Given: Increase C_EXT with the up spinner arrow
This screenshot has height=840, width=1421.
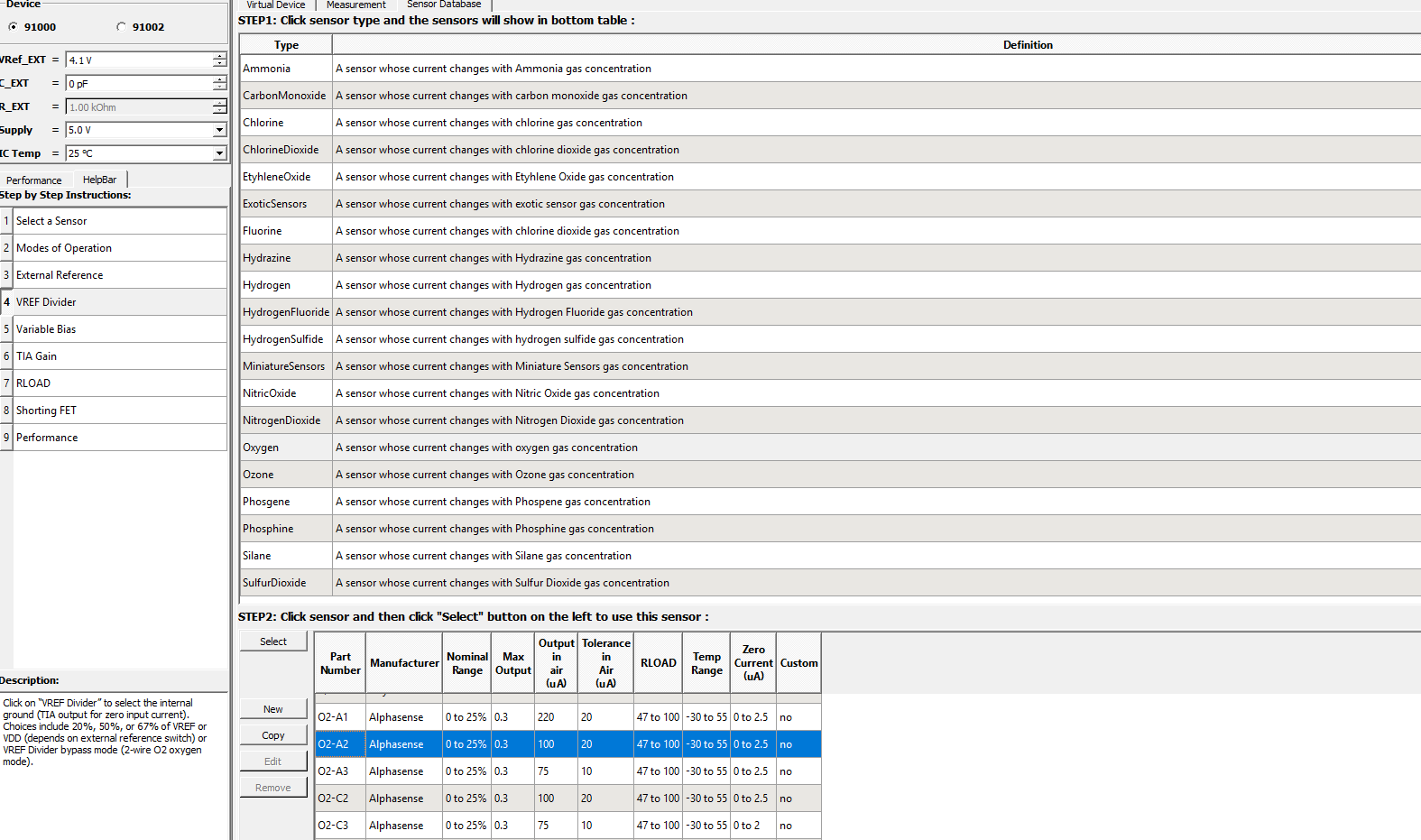Looking at the screenshot, I should click(220, 79).
